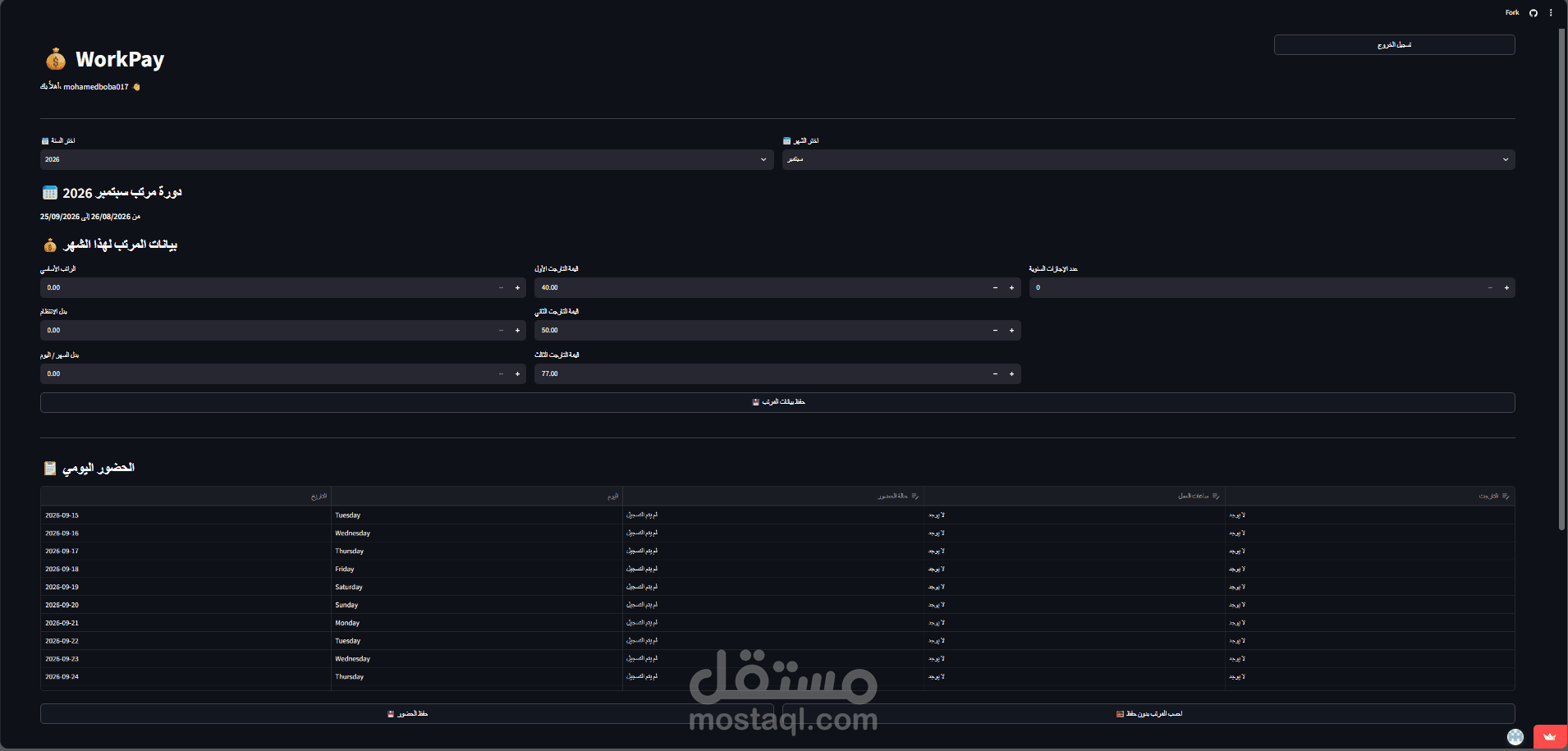Click the red Streamlit crown badge
Image resolution: width=1568 pixels, height=751 pixels.
pyautogui.click(x=1550, y=737)
